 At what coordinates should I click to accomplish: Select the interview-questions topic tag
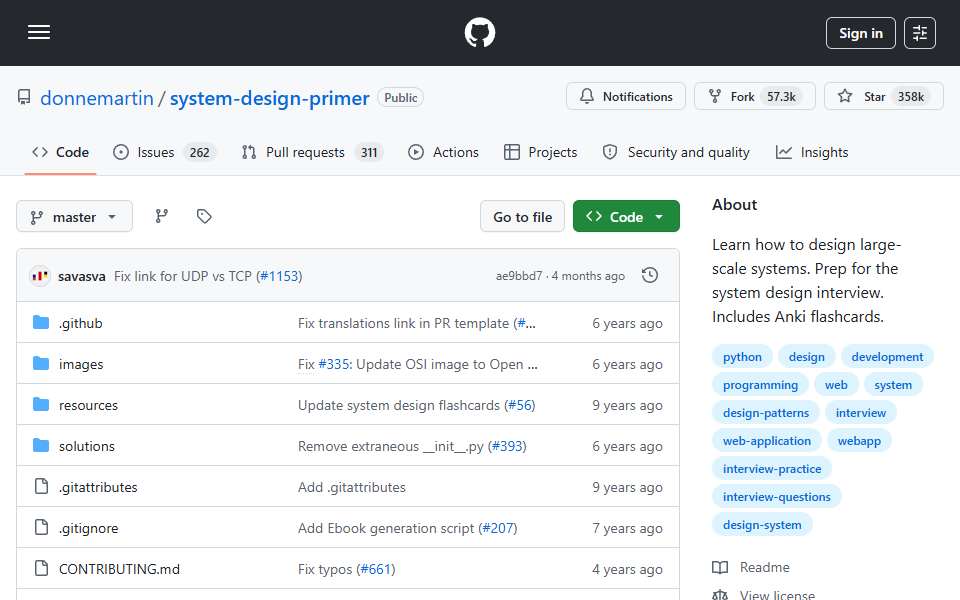[x=776, y=497]
